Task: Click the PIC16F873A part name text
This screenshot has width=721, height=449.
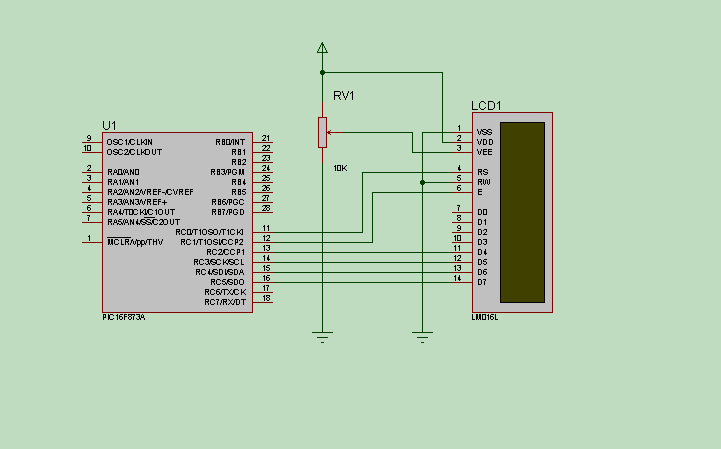Action: pos(123,317)
